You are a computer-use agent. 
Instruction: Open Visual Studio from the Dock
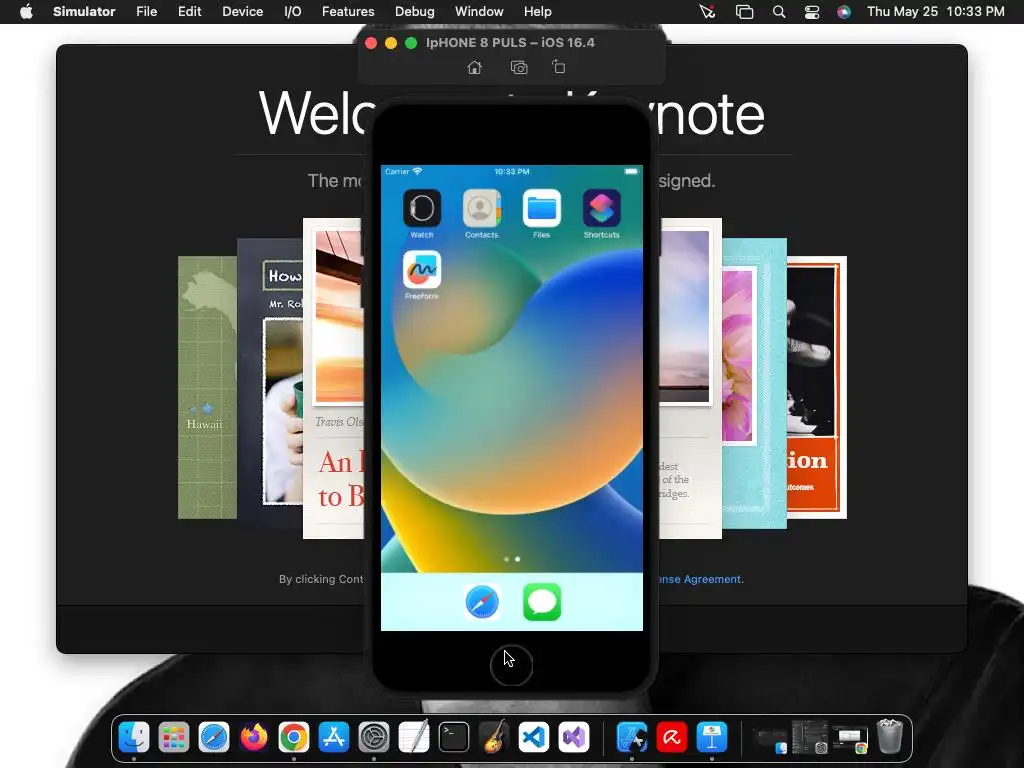tap(574, 738)
